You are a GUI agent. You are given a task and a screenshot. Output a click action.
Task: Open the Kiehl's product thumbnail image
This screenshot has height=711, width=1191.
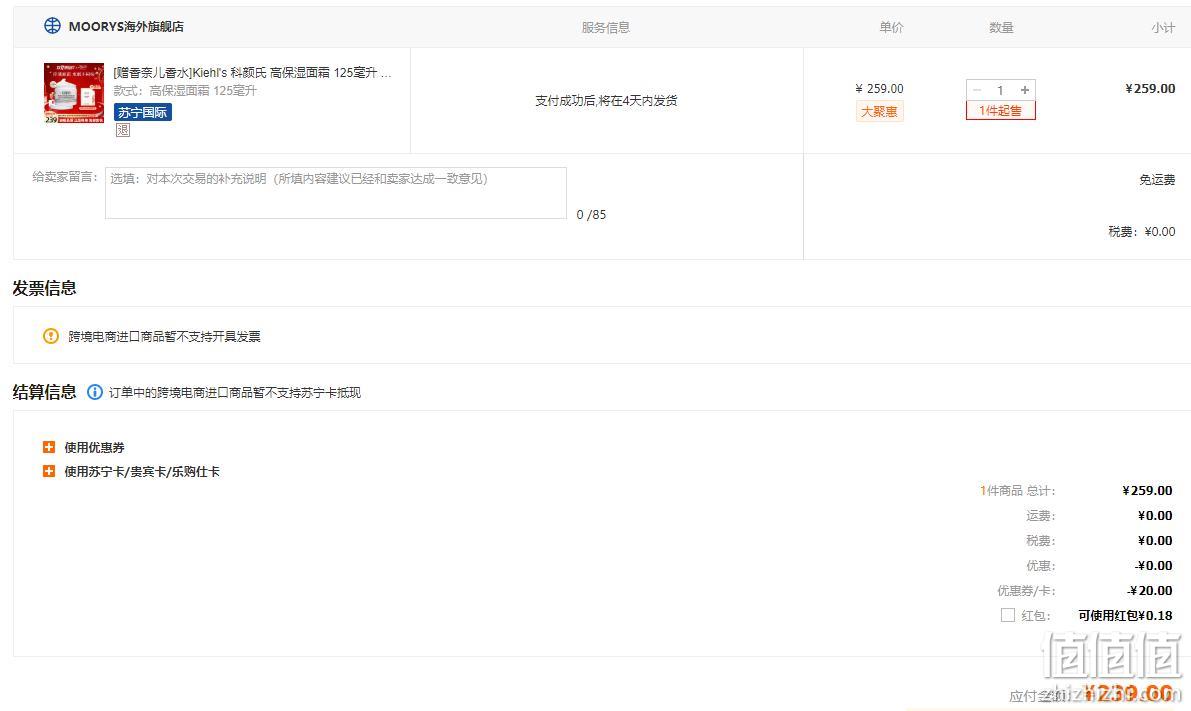(74, 93)
